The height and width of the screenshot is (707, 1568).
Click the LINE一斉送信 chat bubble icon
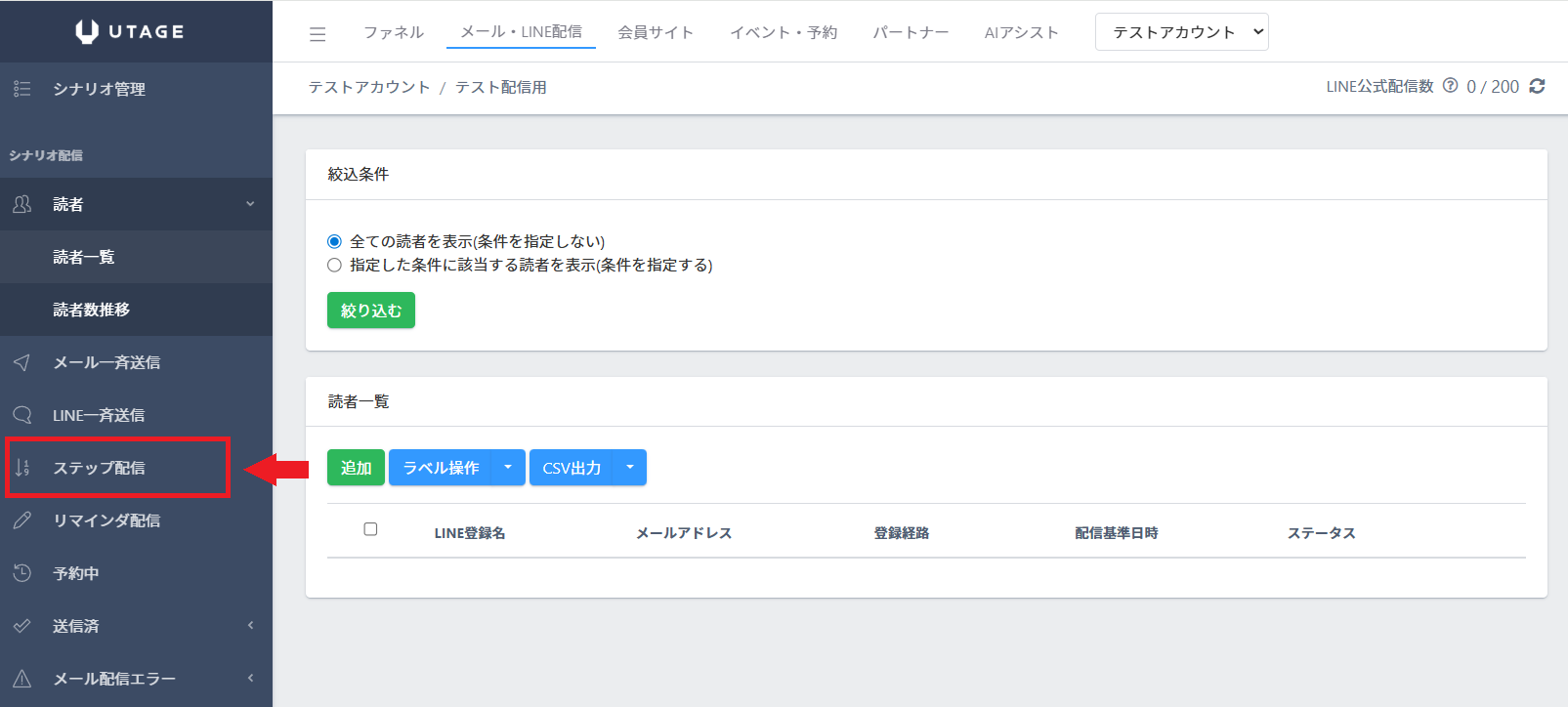coord(22,415)
